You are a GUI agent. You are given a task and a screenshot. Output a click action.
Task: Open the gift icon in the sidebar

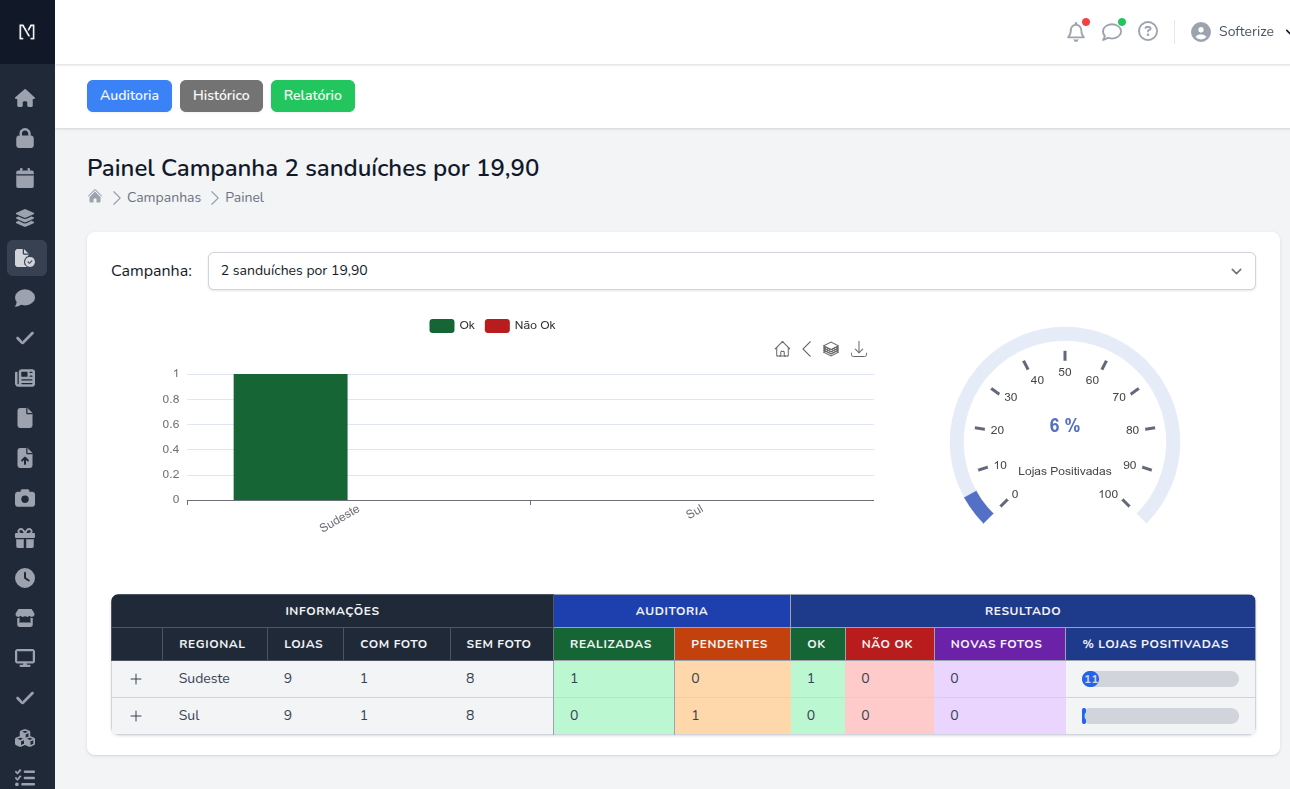click(x=27, y=537)
